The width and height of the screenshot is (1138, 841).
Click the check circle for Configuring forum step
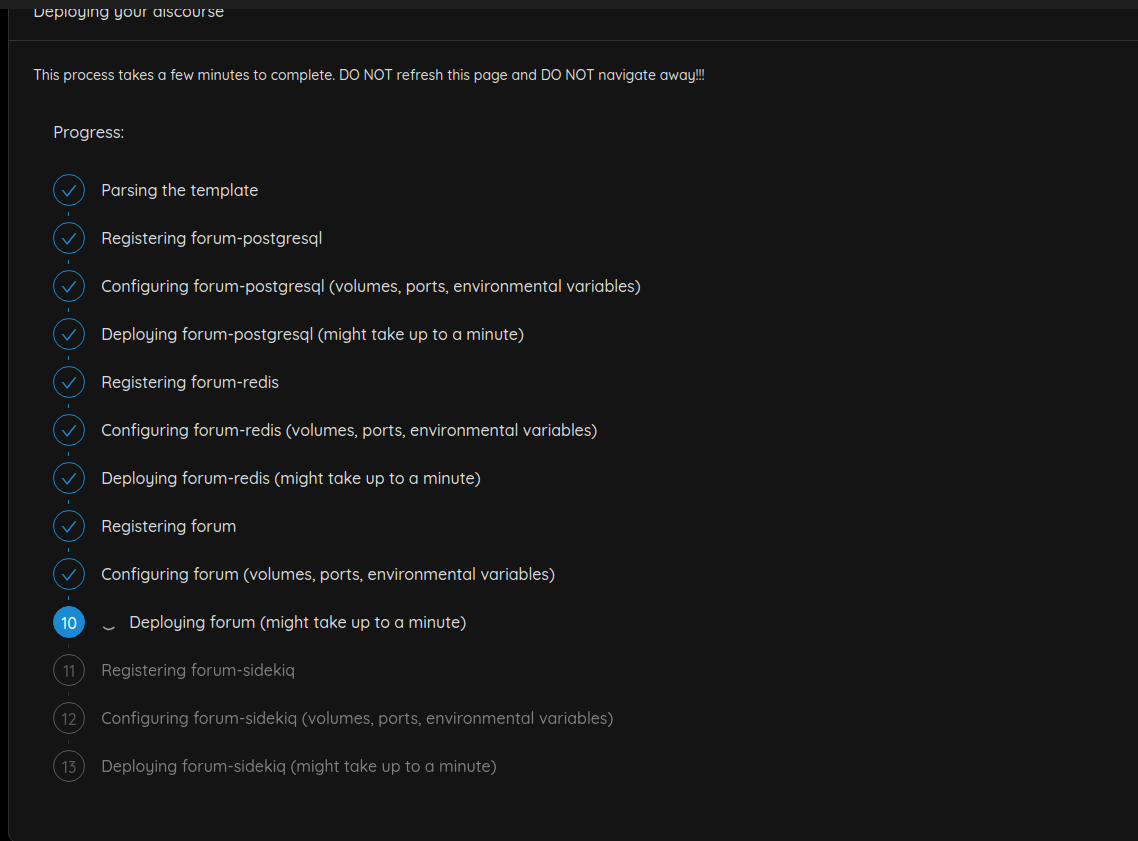click(69, 574)
